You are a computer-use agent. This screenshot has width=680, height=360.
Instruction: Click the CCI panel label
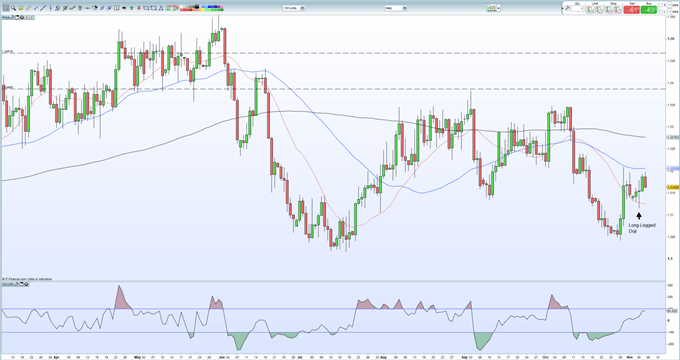tap(8, 284)
